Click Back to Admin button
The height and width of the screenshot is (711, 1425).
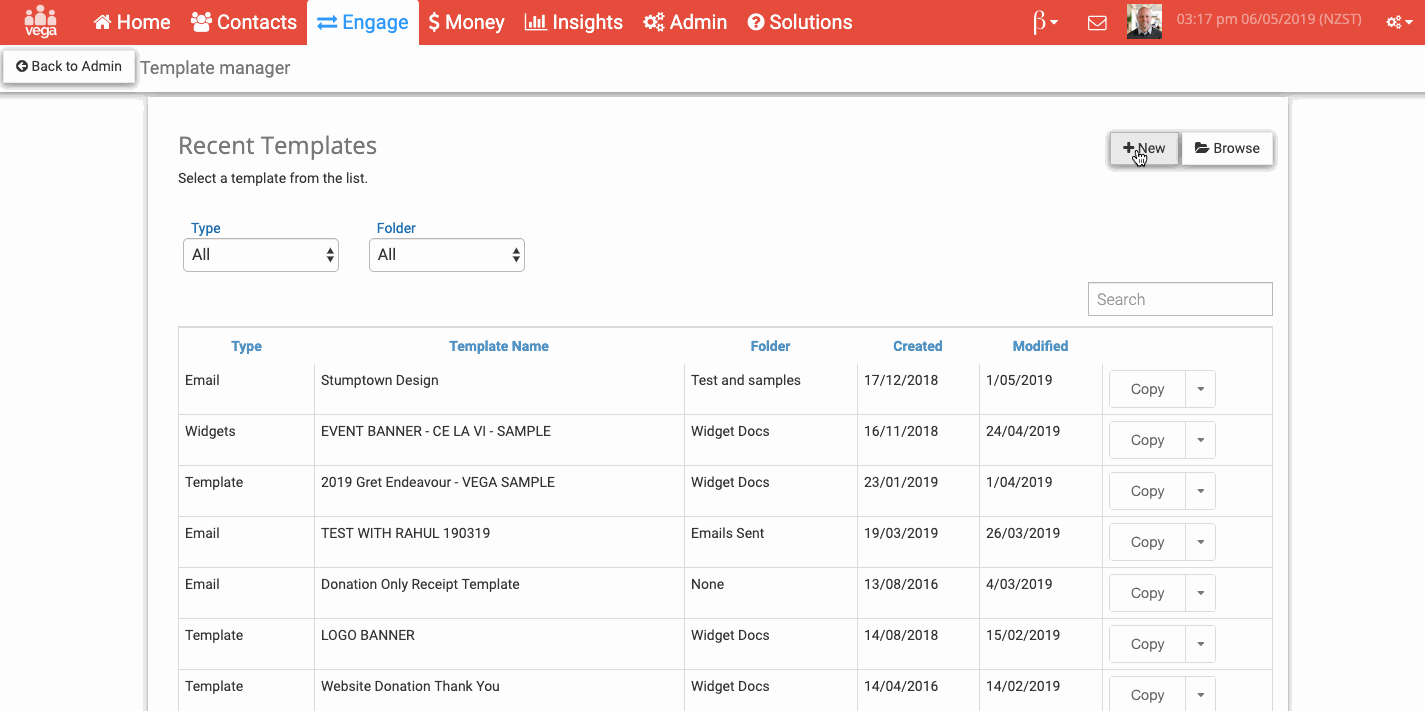point(69,67)
